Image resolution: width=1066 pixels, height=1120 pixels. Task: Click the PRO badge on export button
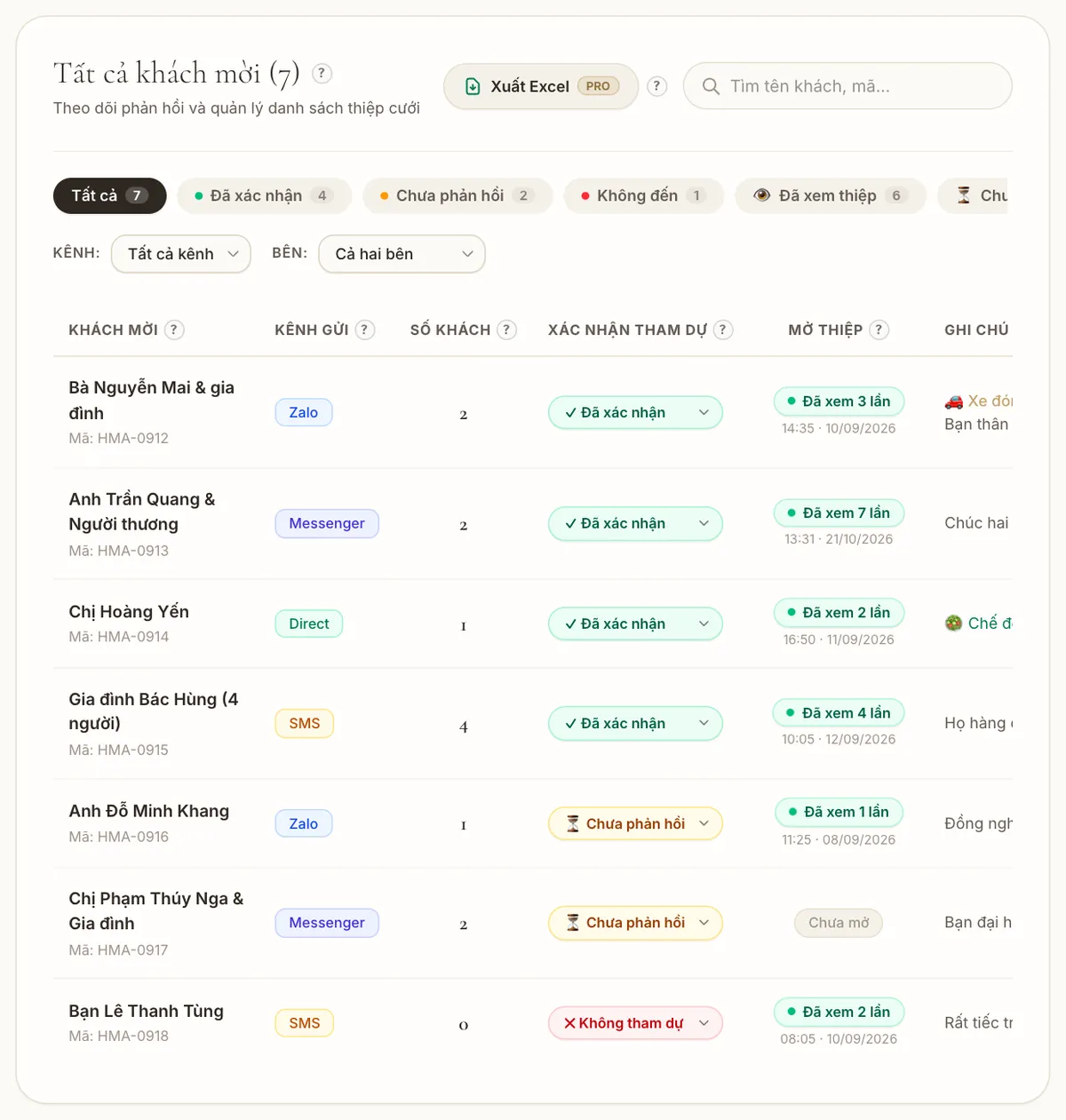[598, 86]
